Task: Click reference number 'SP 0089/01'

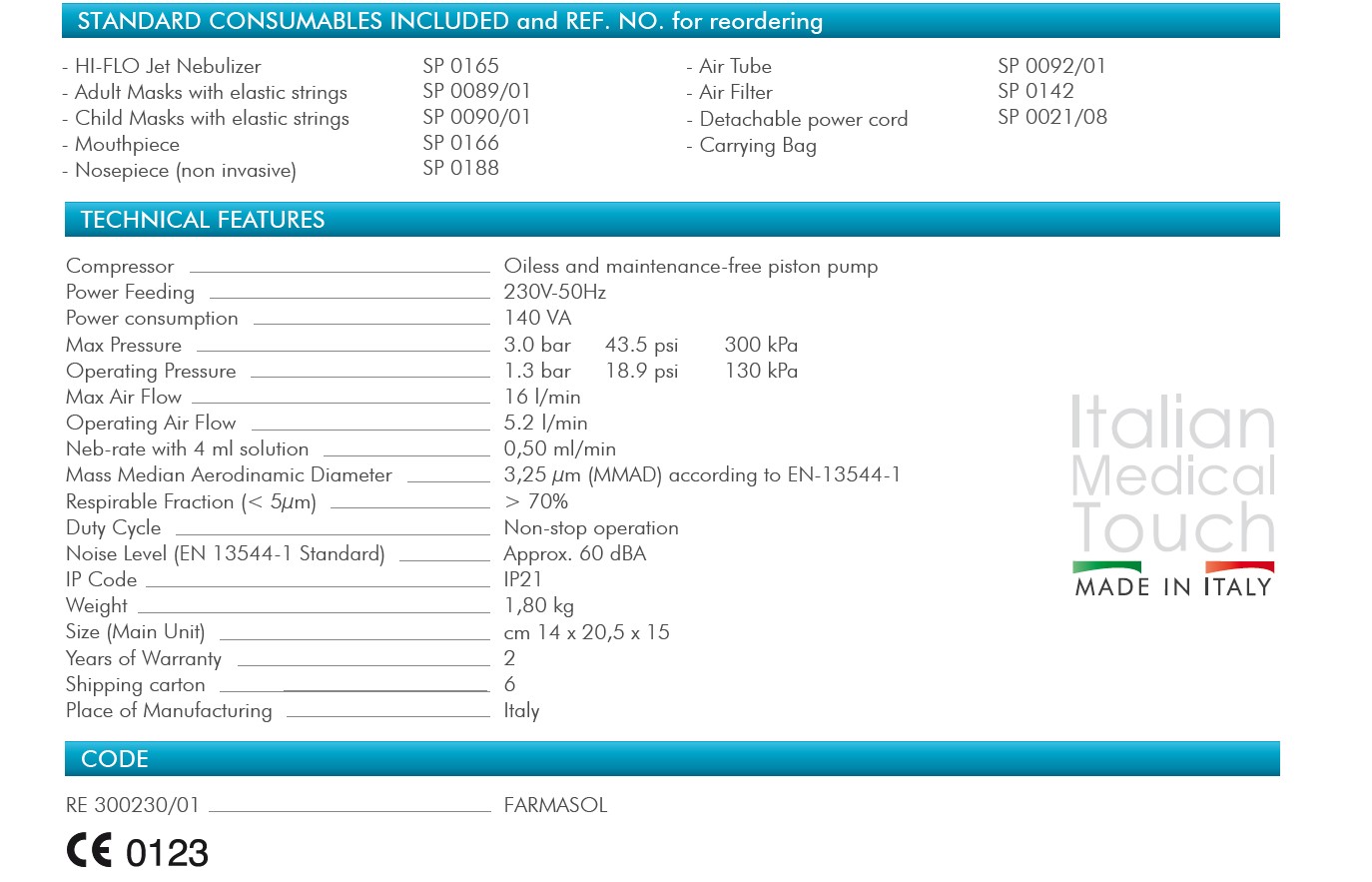Action: [476, 91]
